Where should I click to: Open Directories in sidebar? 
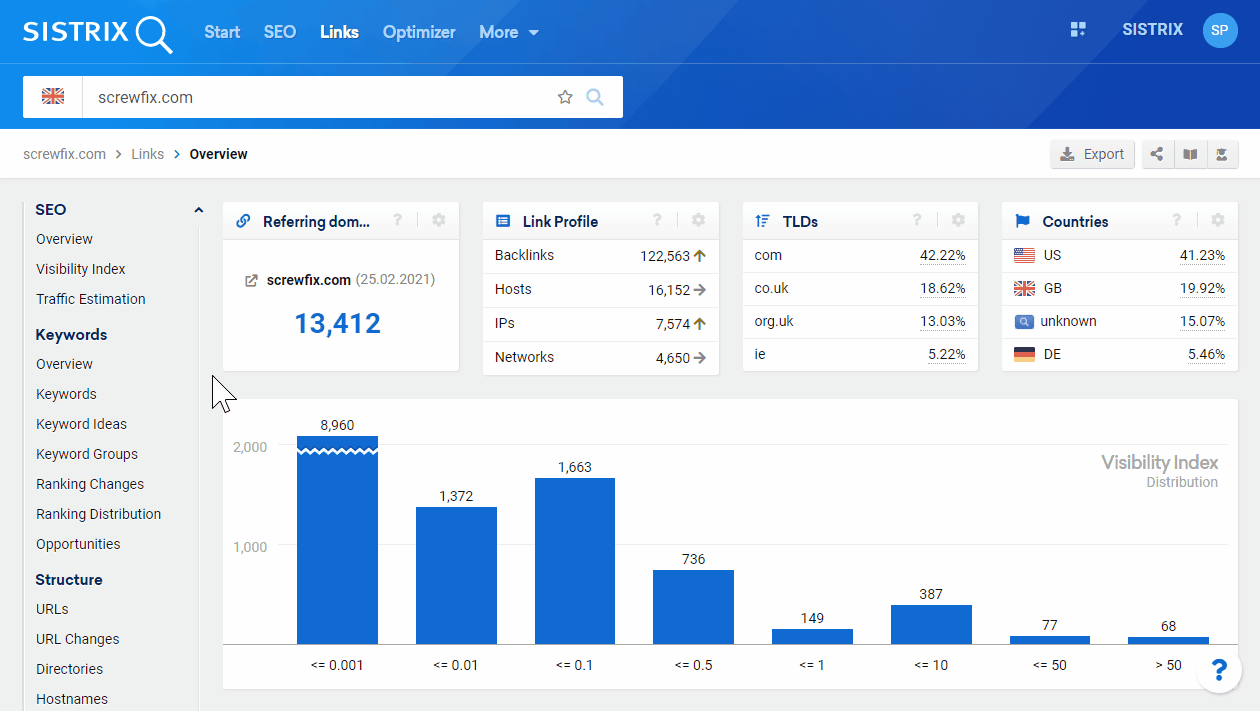pyautogui.click(x=69, y=669)
